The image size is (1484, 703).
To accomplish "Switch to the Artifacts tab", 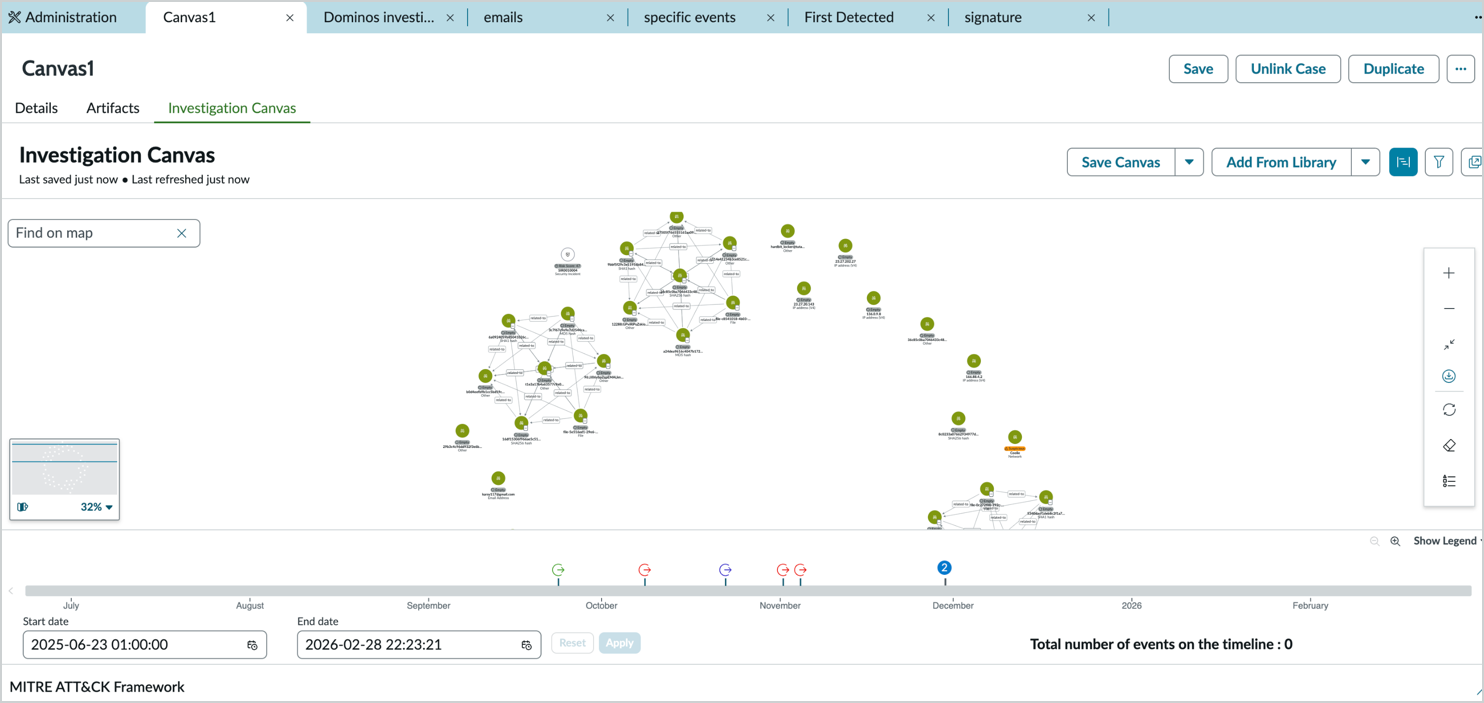I will tap(112, 108).
